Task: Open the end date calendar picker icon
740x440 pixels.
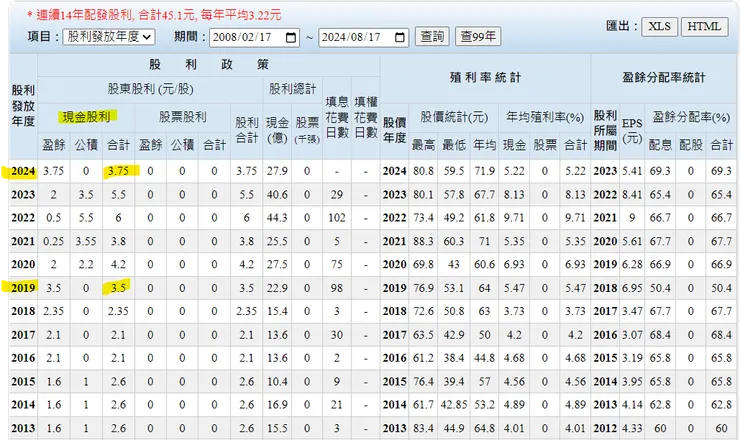Action: tap(399, 37)
